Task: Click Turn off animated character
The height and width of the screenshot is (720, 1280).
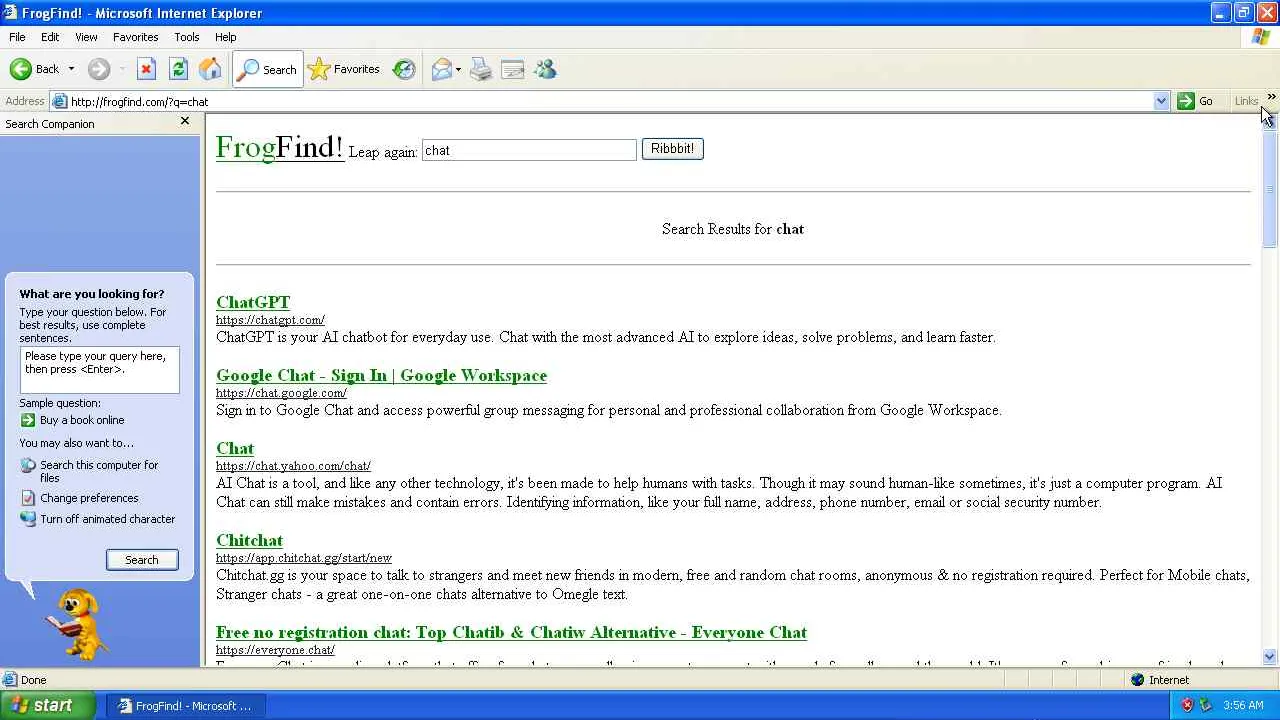Action: tap(107, 519)
